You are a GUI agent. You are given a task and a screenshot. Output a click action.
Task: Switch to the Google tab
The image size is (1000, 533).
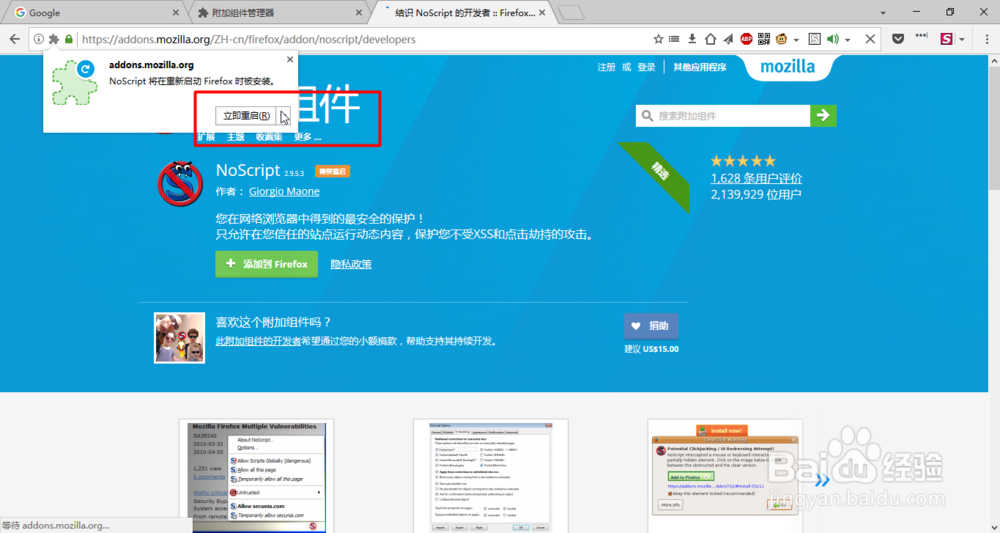96,12
